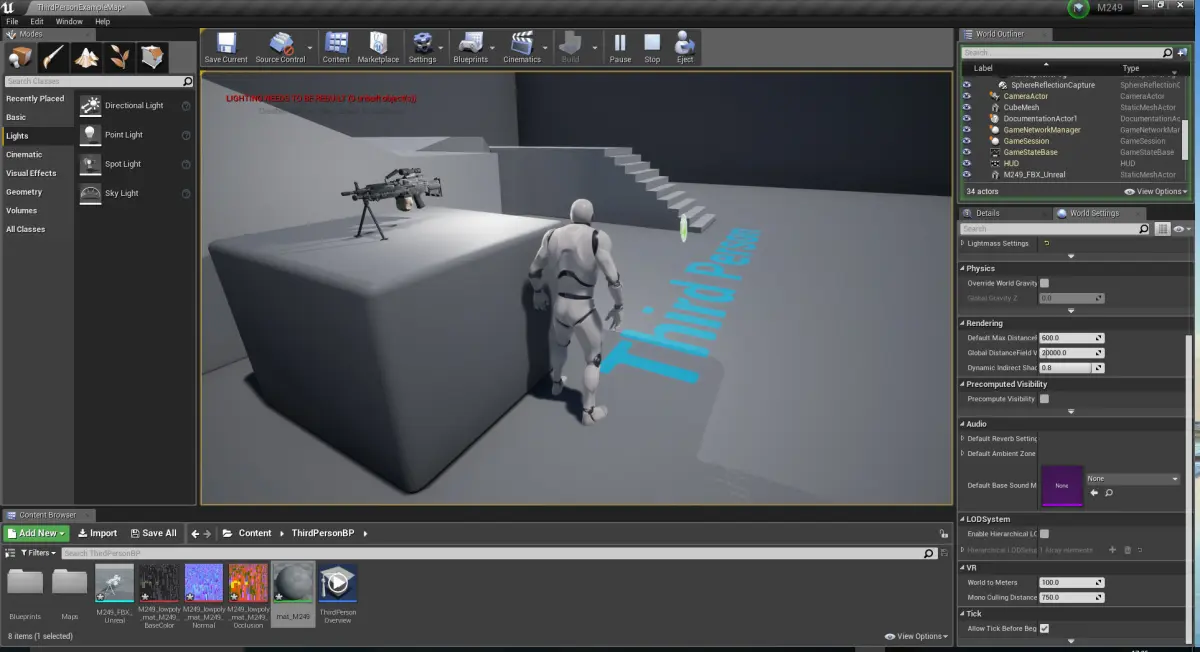
Task: Open the Base Sound Mix None dropdown
Action: (x=1133, y=479)
